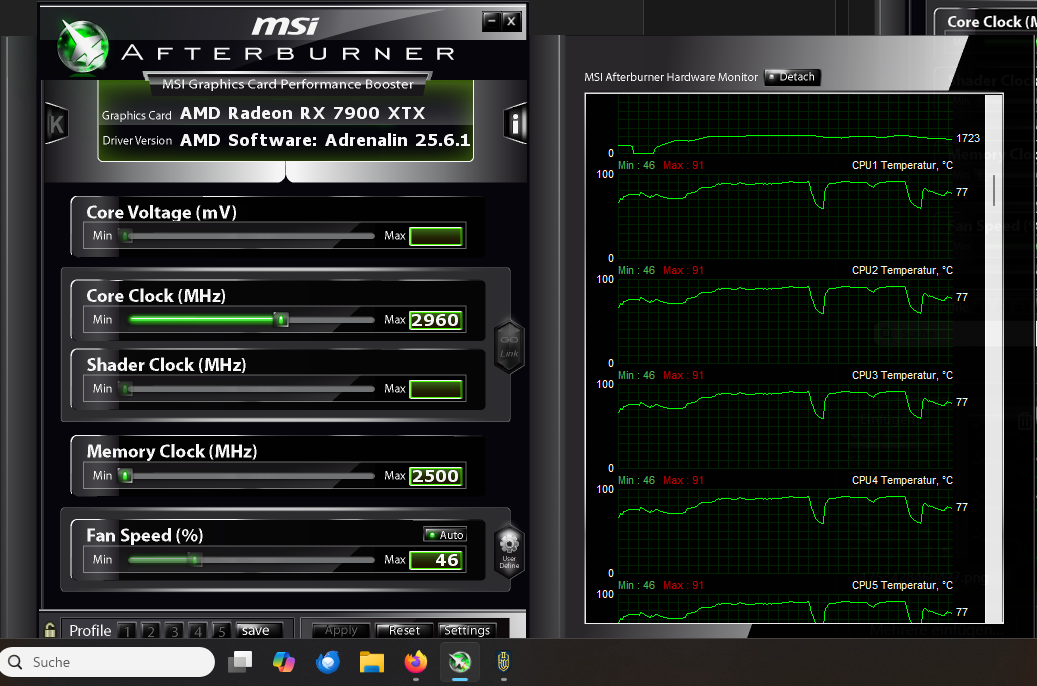Click the Core Clock 2960 value field
The image size is (1037, 686).
tap(436, 320)
